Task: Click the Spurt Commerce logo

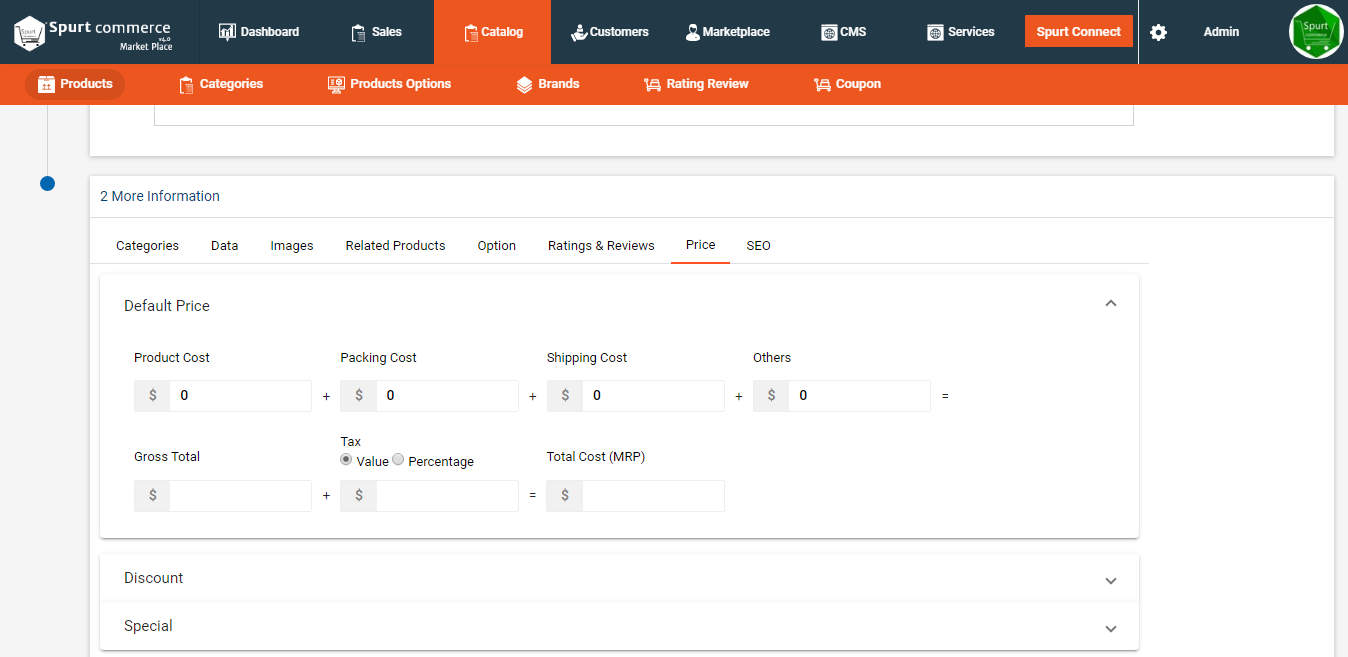Action: [93, 32]
